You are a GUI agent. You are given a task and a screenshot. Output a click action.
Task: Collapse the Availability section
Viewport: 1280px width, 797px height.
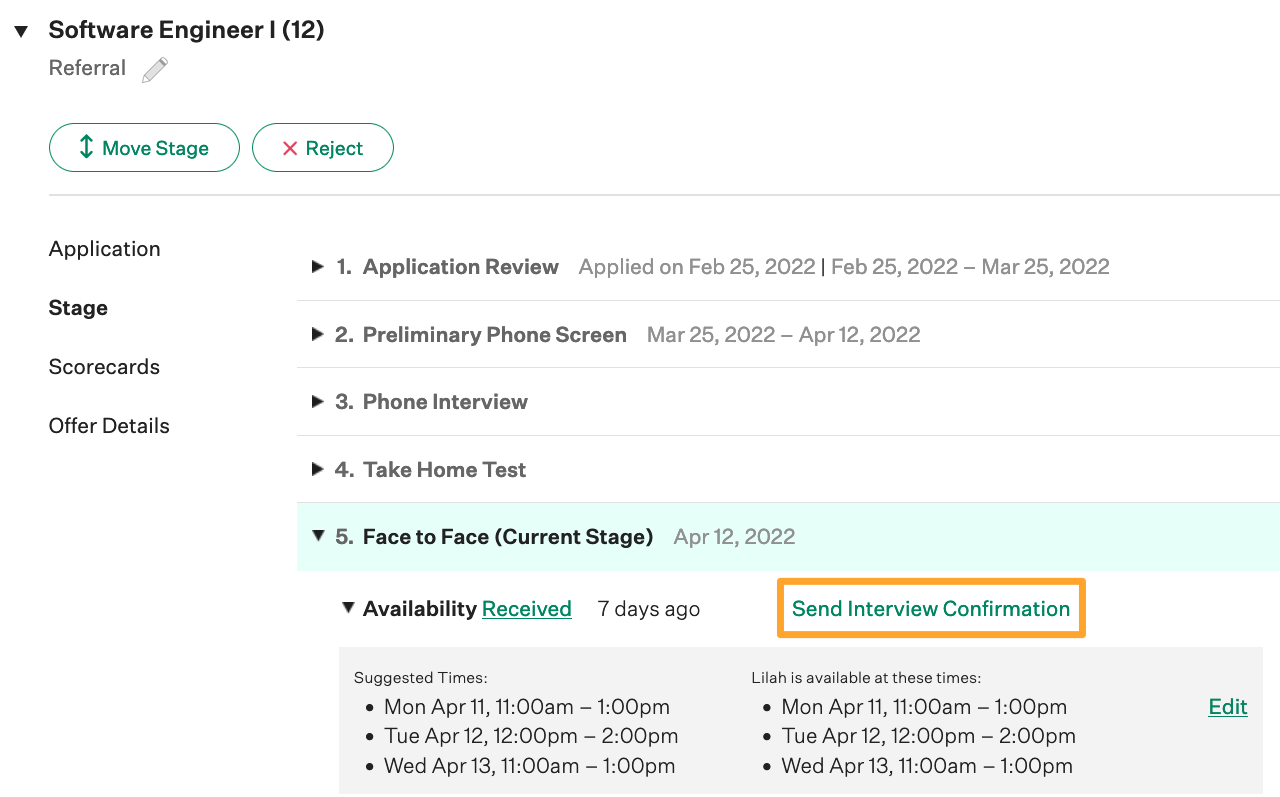[346, 608]
